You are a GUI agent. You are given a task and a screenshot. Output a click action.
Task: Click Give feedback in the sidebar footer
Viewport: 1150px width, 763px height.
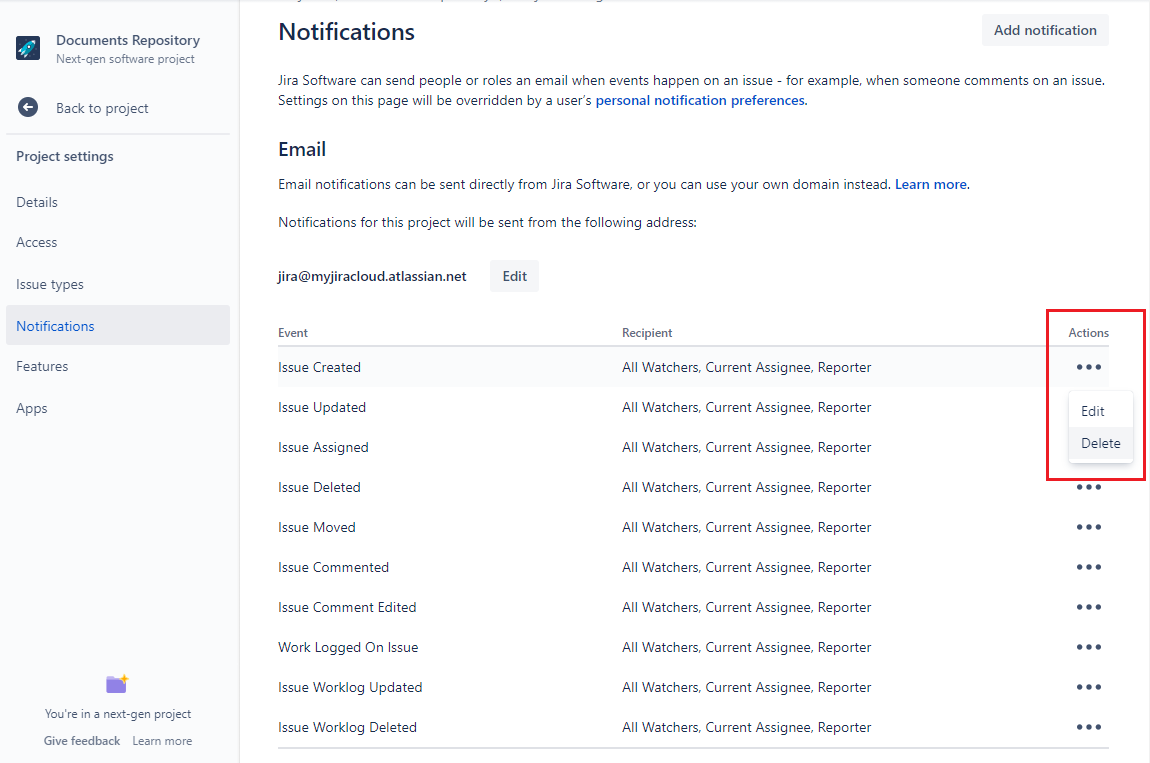coord(82,741)
